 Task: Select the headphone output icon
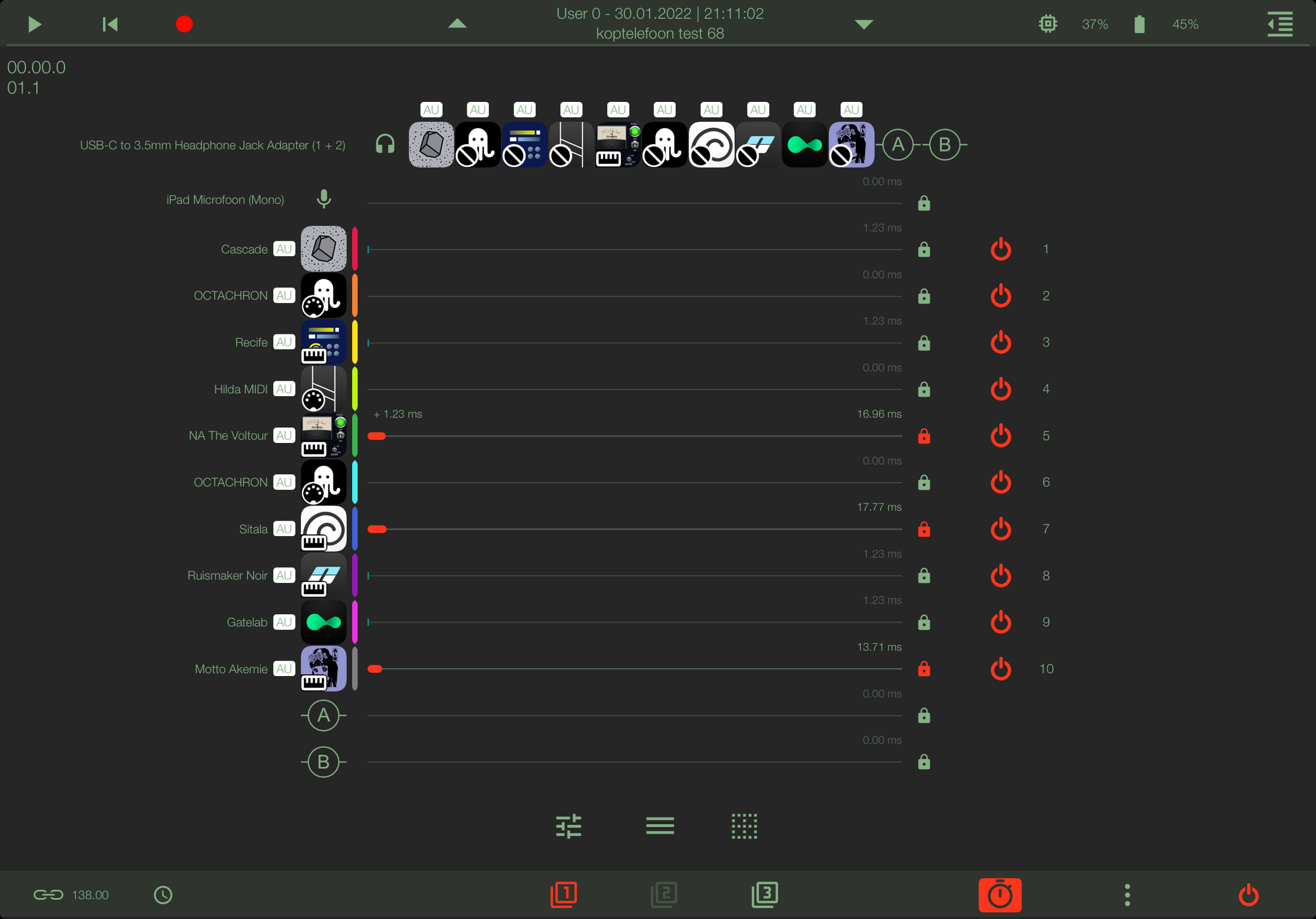385,144
